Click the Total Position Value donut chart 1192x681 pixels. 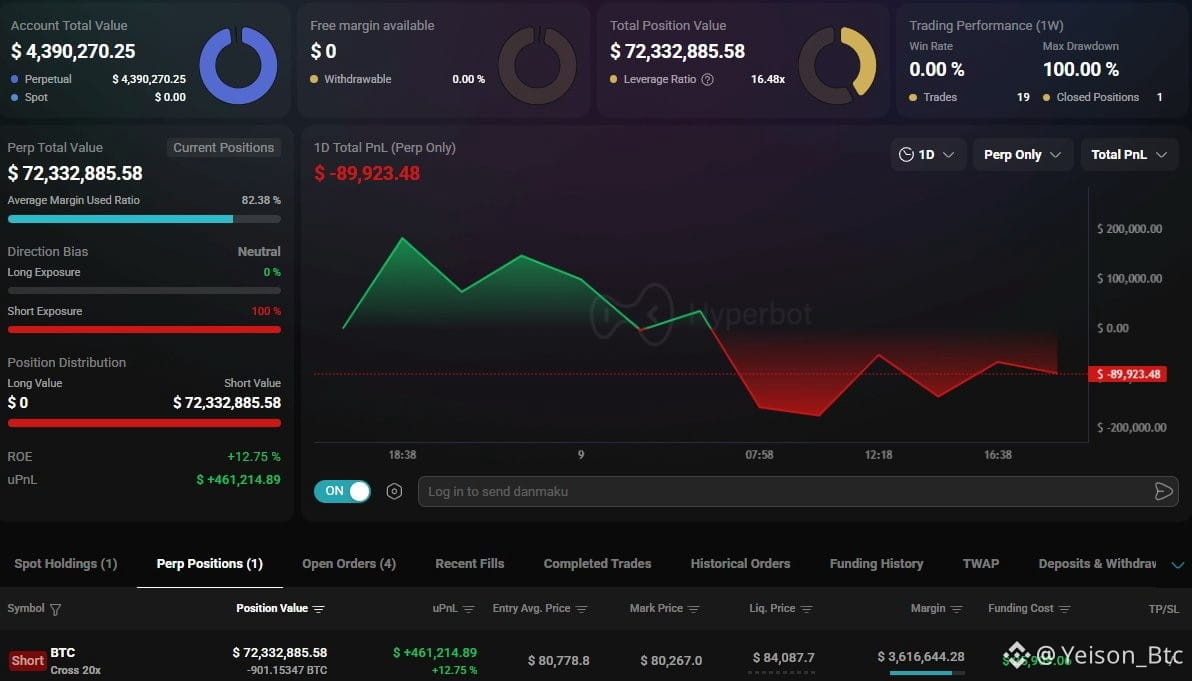tap(837, 65)
